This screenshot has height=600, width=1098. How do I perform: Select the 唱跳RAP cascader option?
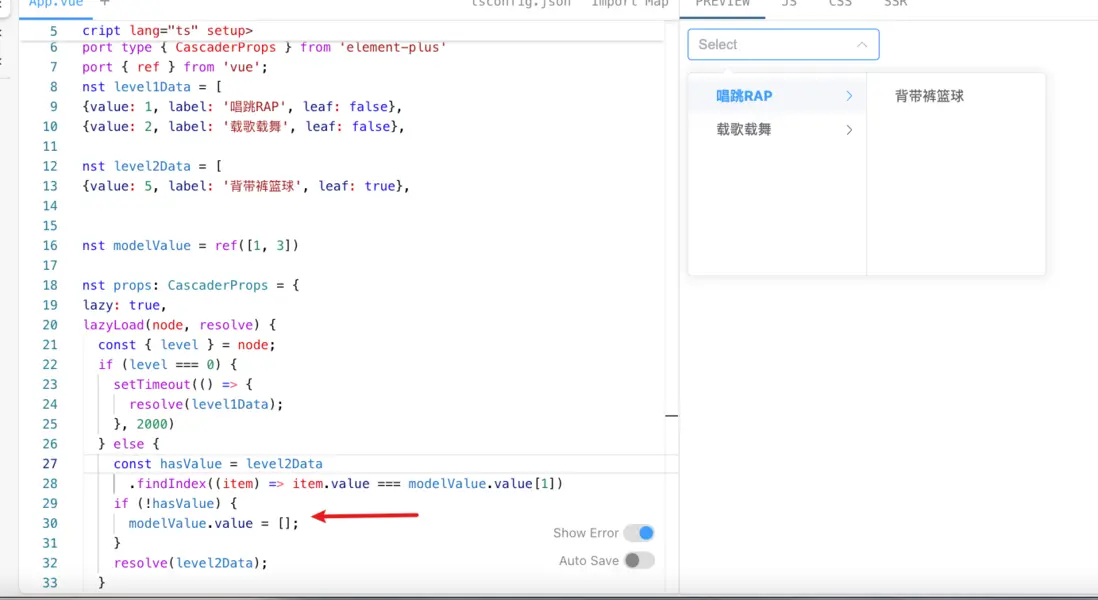pyautogui.click(x=777, y=96)
